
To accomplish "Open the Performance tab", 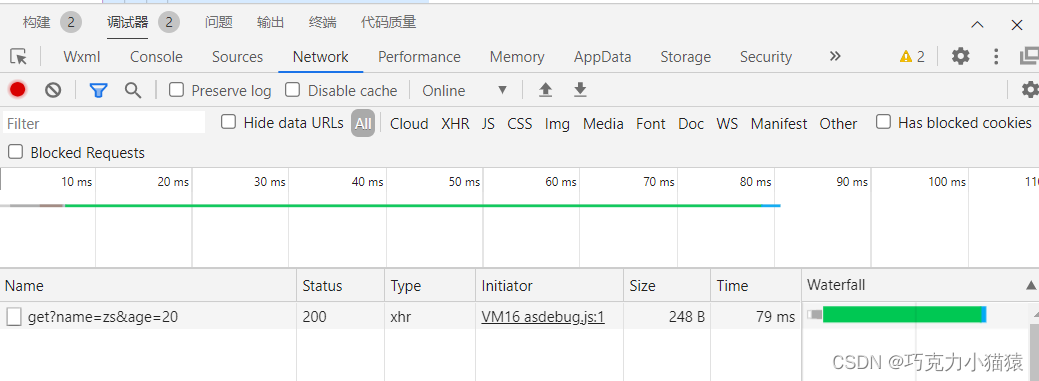I will [x=419, y=57].
